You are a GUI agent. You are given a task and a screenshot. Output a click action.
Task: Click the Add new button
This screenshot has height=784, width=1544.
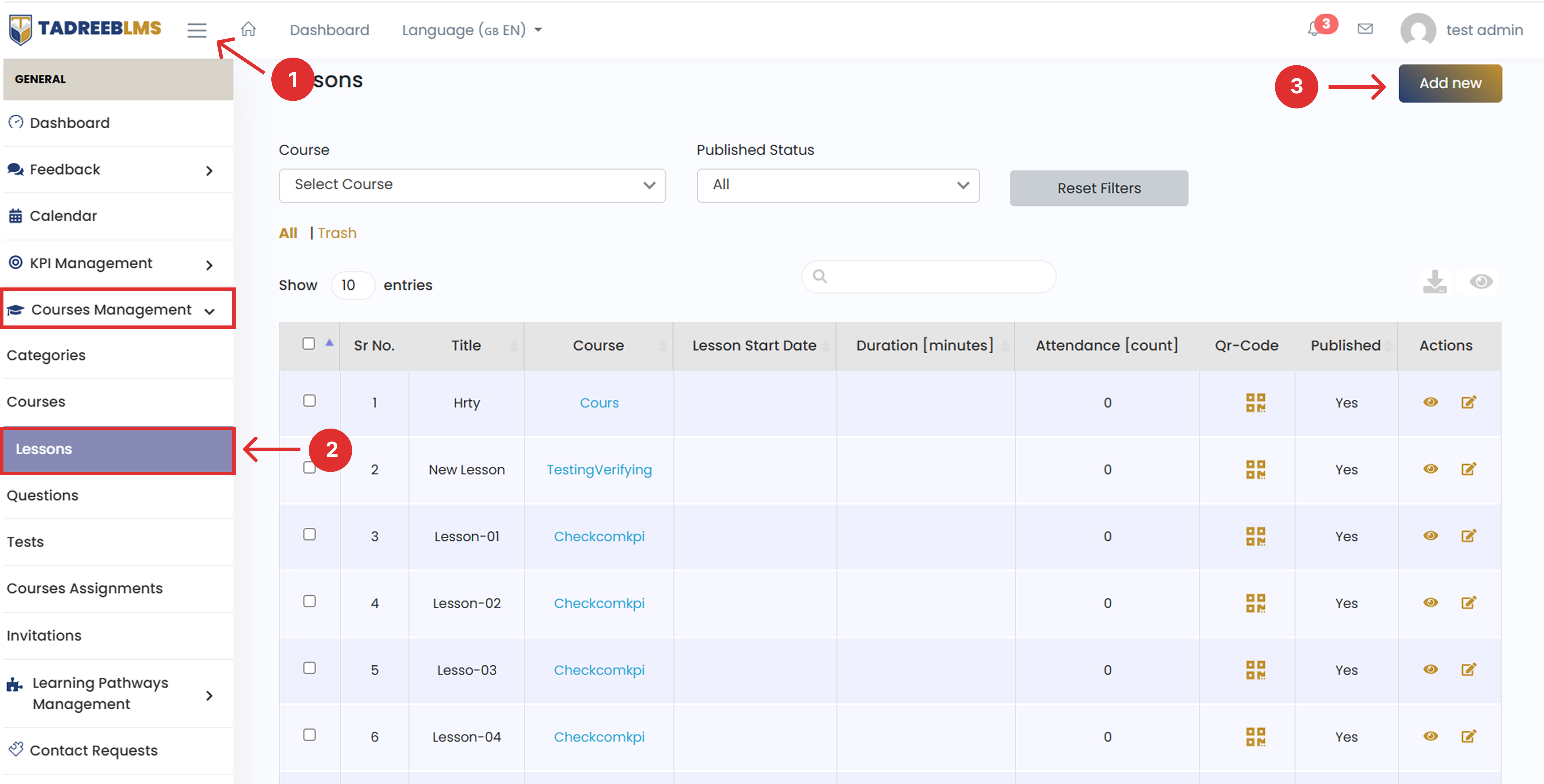pos(1450,83)
